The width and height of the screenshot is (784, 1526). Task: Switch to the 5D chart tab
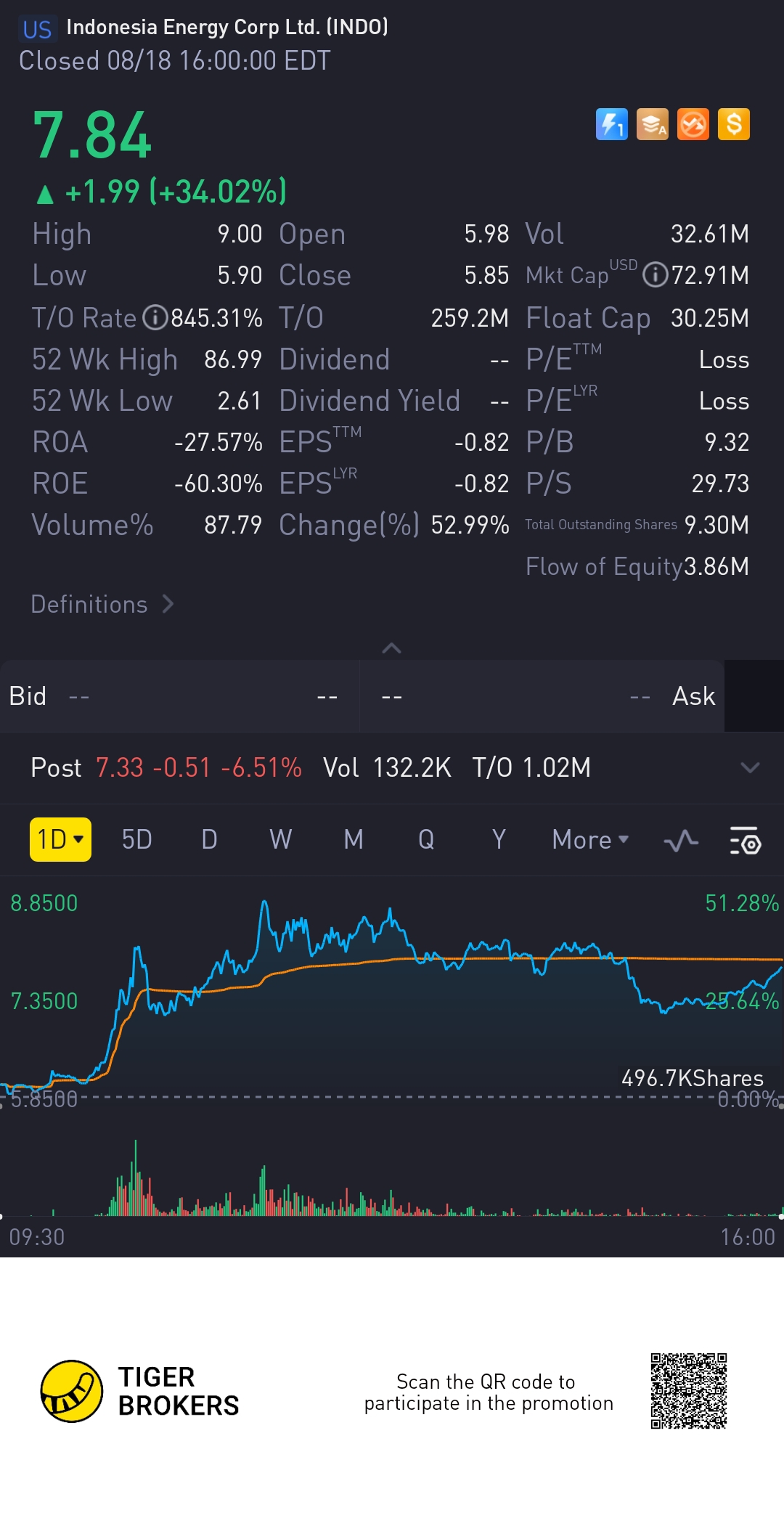[136, 840]
